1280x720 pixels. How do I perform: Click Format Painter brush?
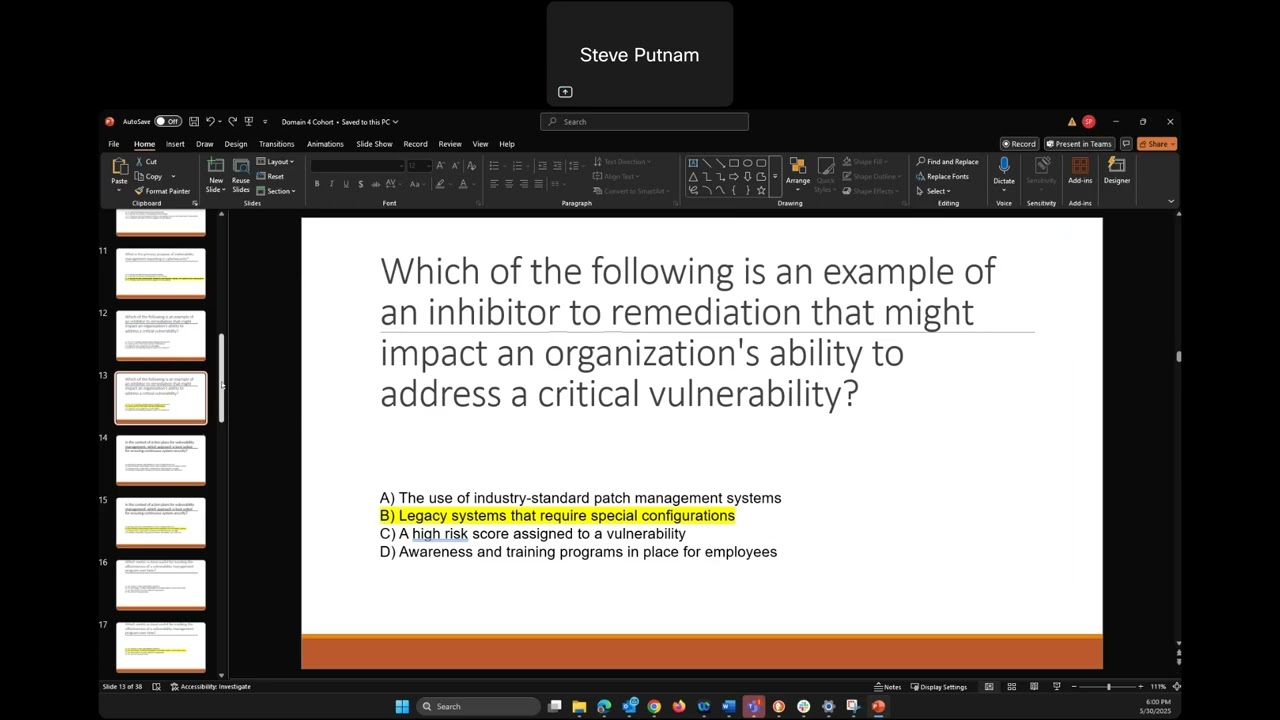pos(162,191)
